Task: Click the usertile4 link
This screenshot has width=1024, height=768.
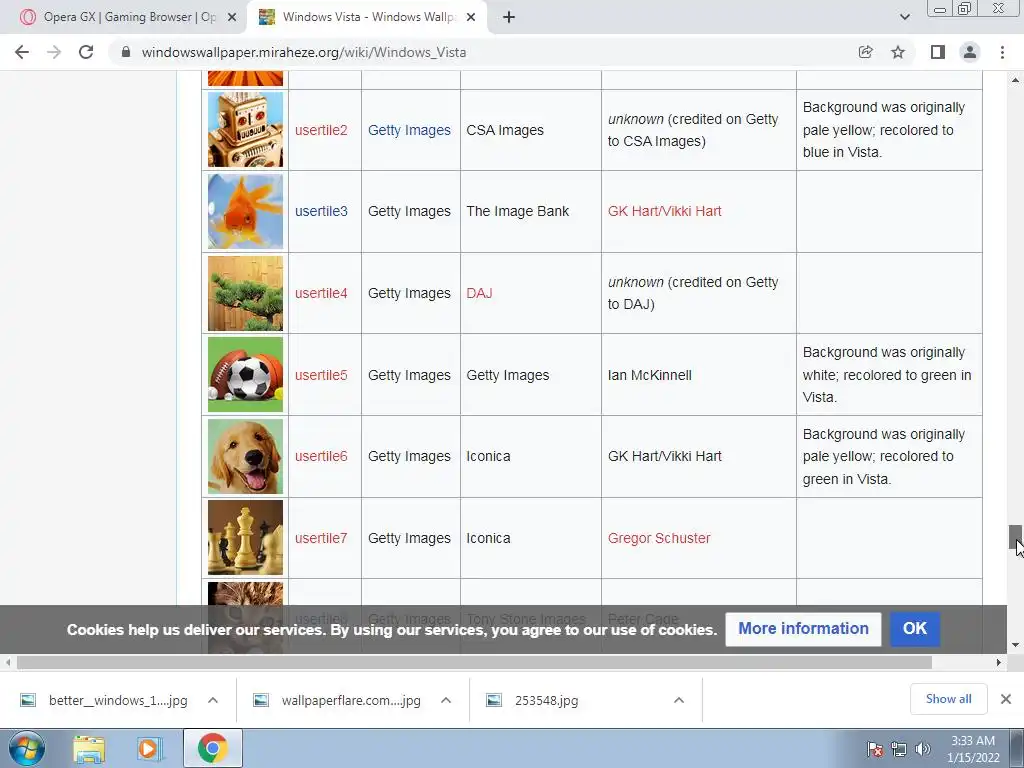Action: pyautogui.click(x=321, y=293)
